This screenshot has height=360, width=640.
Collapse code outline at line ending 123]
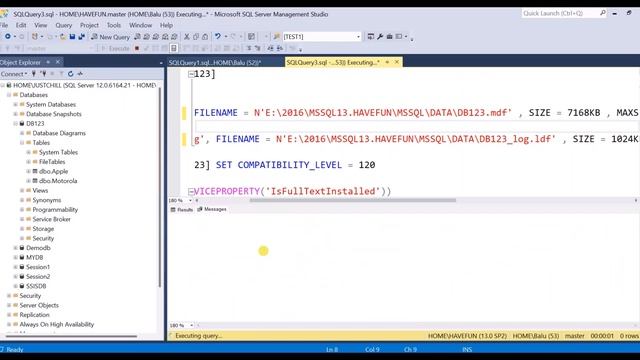(191, 74)
